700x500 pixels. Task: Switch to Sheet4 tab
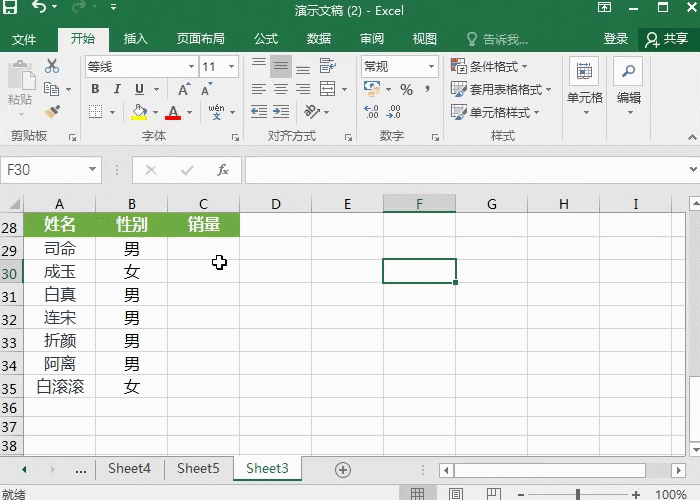tap(129, 468)
